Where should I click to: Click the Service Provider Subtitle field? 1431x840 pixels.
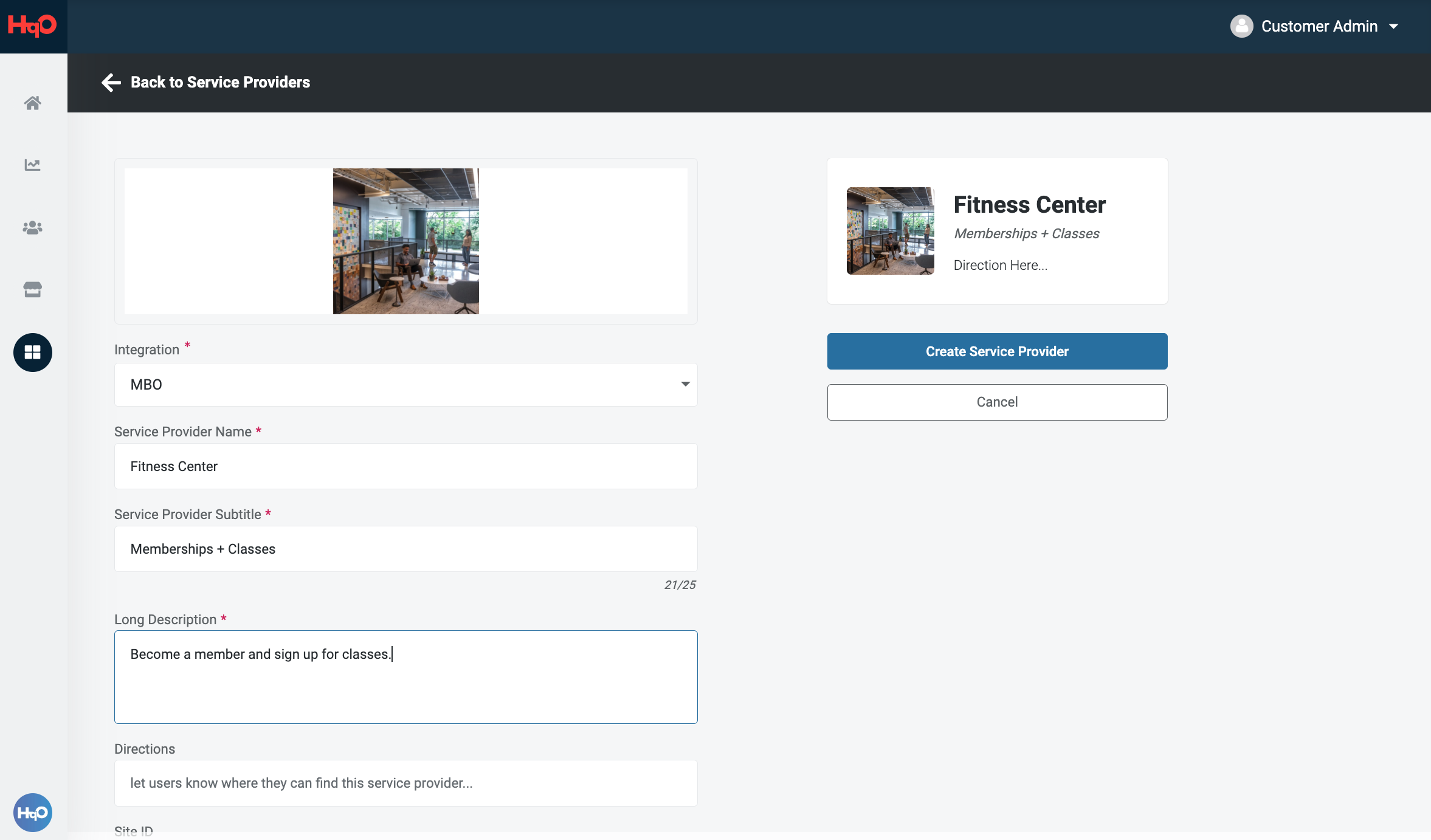tap(405, 549)
